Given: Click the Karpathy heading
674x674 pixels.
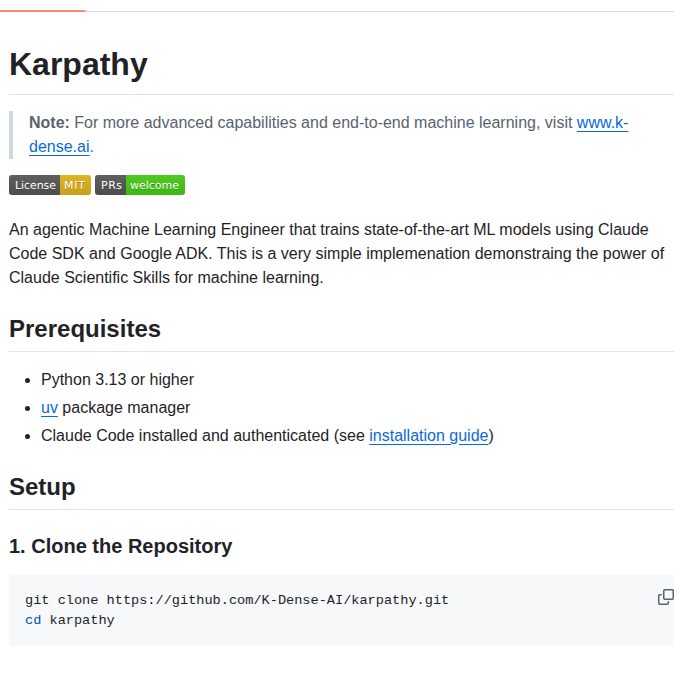Looking at the screenshot, I should [78, 64].
